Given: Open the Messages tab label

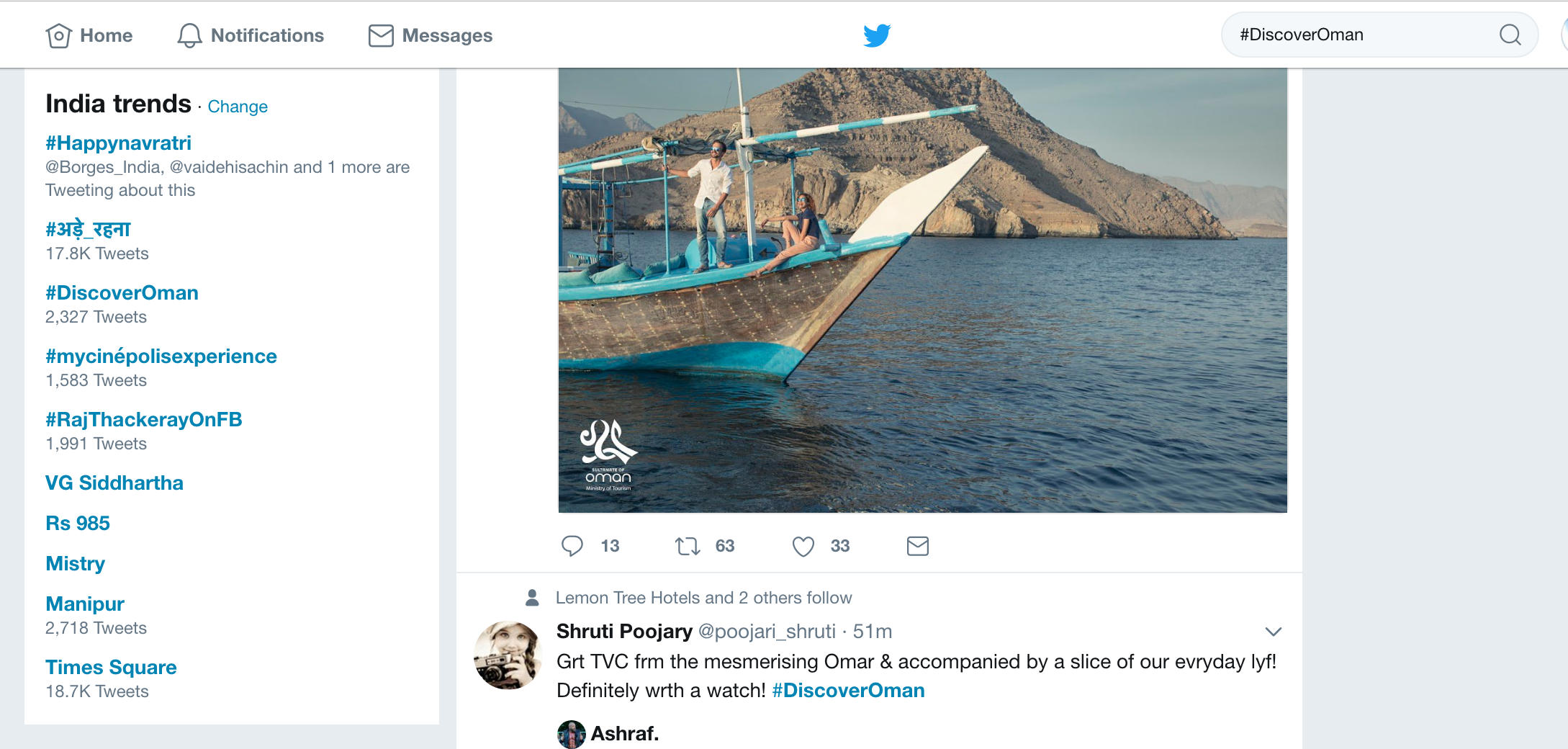Looking at the screenshot, I should point(447,35).
